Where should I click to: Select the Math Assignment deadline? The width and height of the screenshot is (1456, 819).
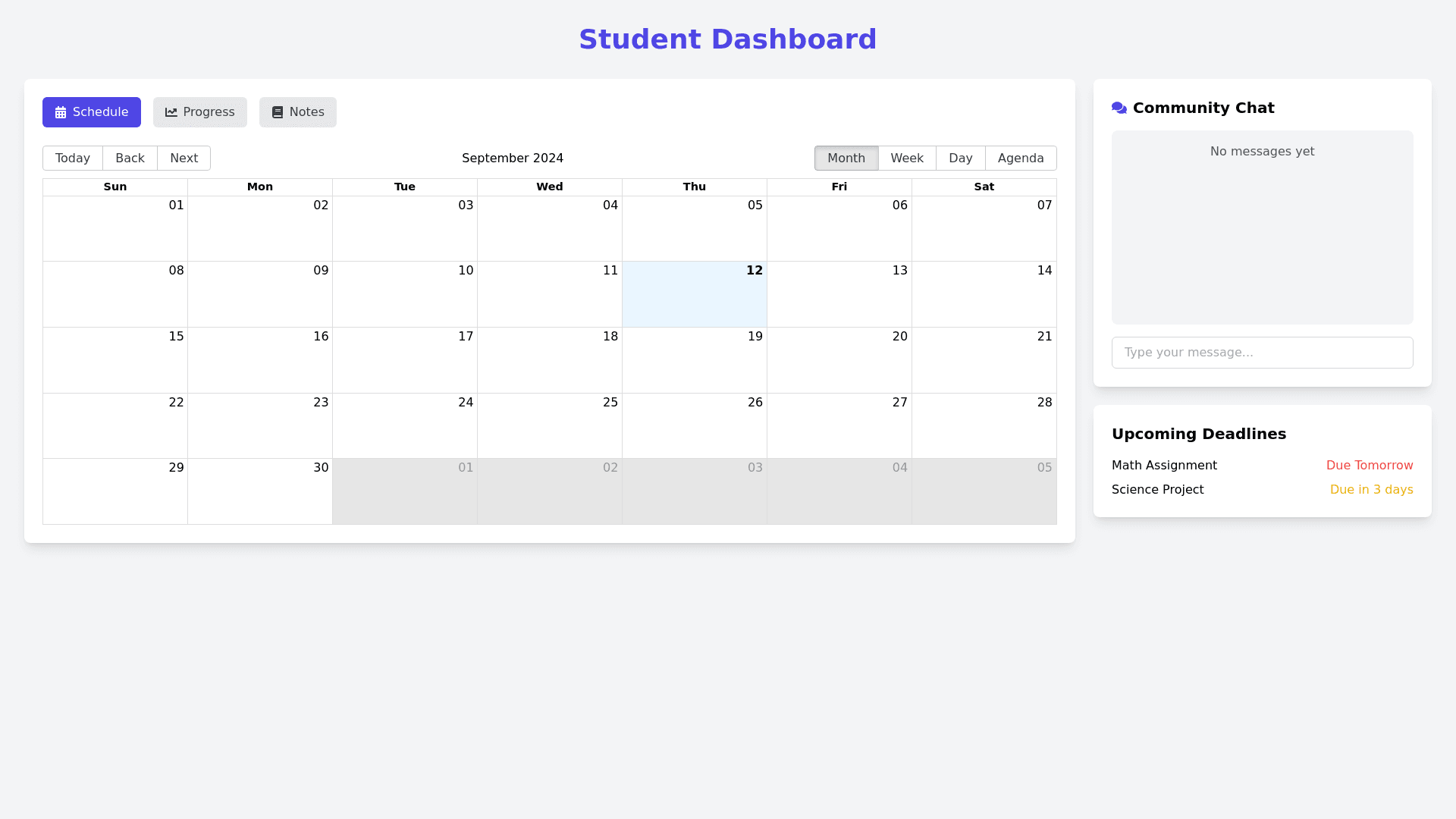1164,466
